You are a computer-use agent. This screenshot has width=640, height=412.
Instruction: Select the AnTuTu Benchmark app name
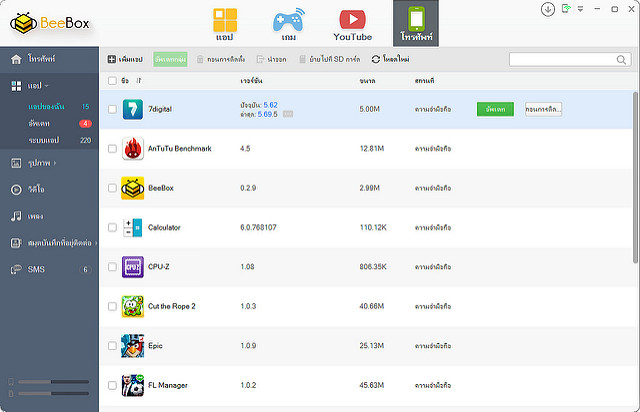point(180,149)
